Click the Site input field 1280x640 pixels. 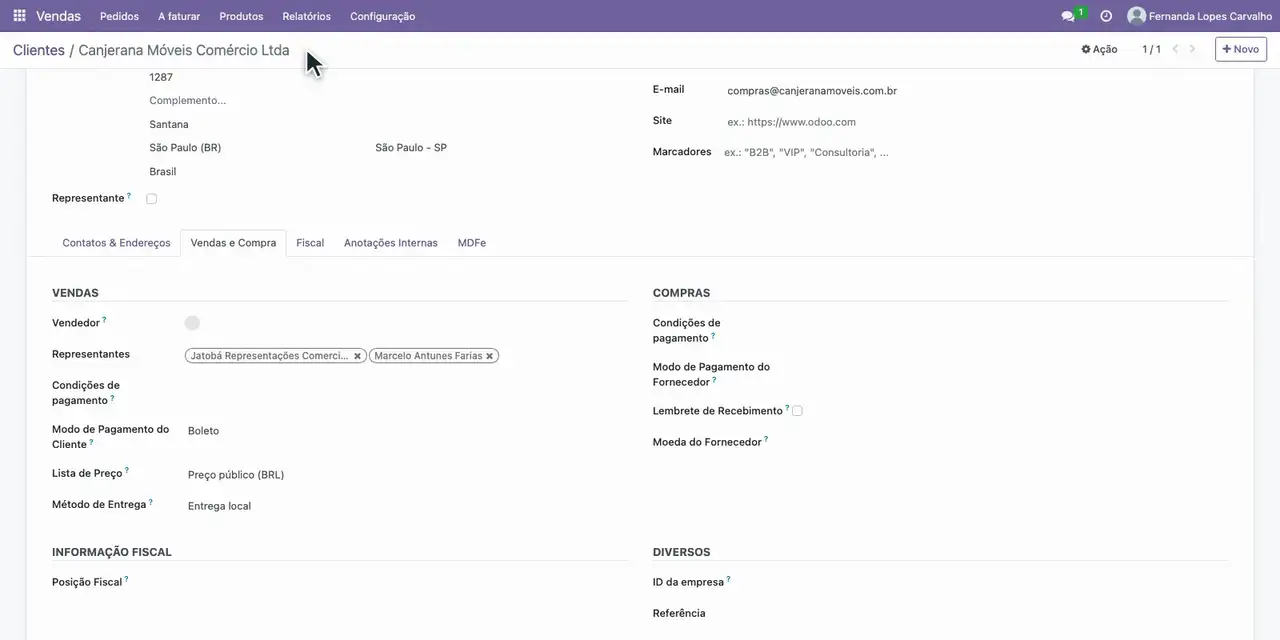977,122
